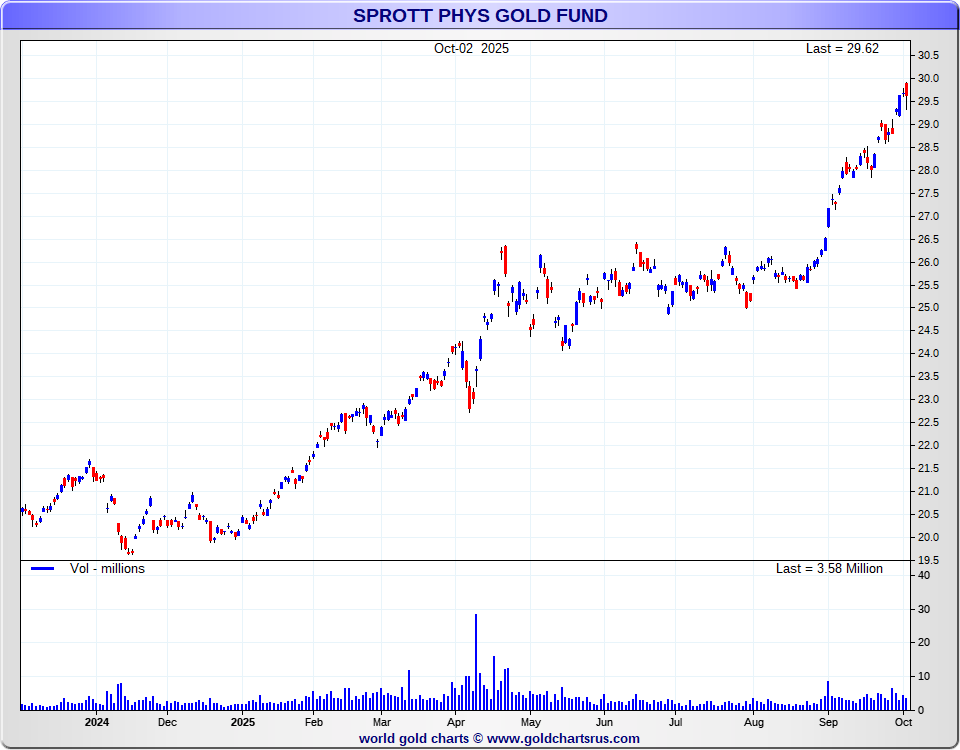Viewport: 960px width, 750px height.
Task: Click the 25.5 price axis label
Action: pos(928,285)
